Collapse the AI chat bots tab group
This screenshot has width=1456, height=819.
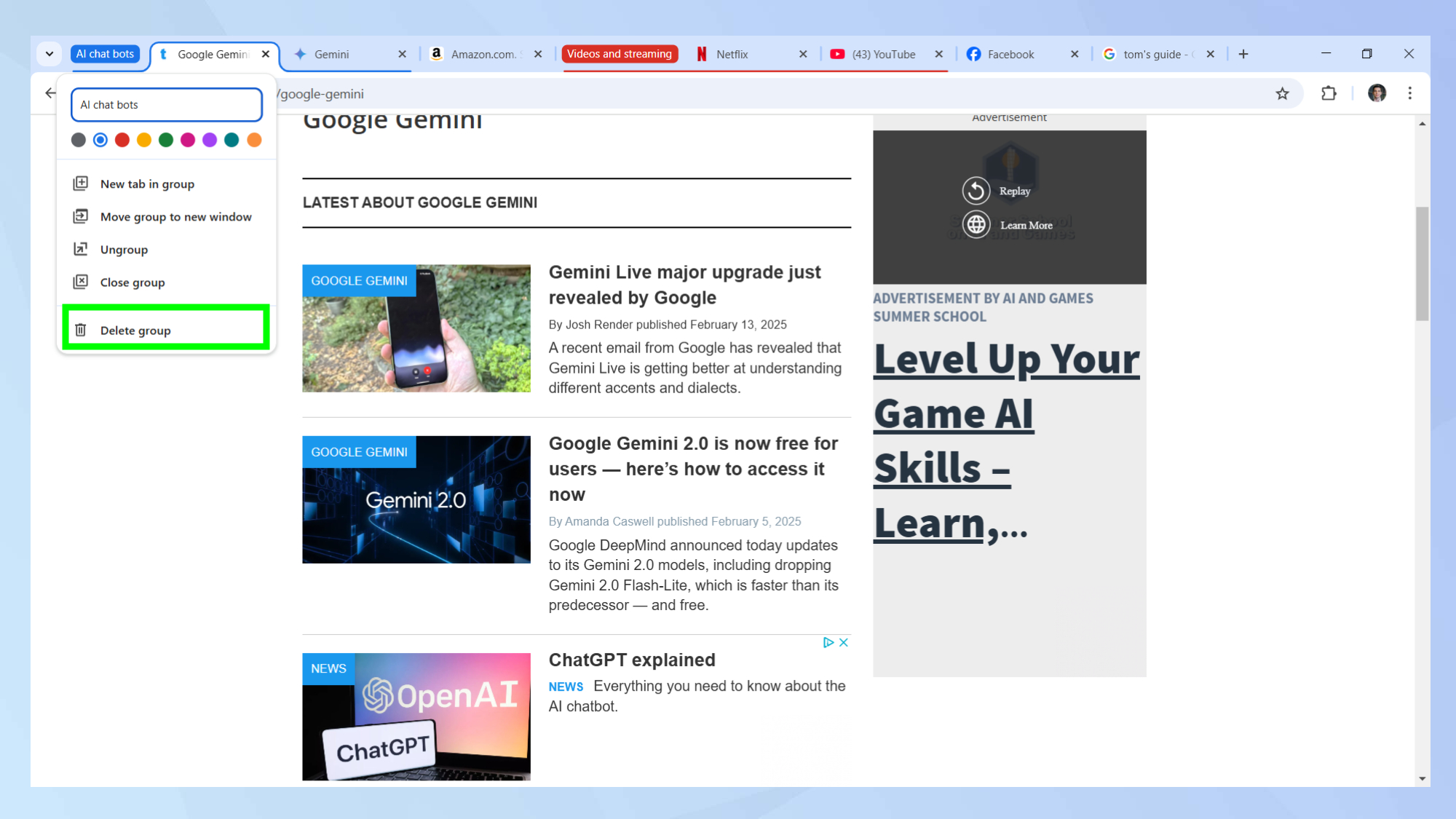click(106, 54)
